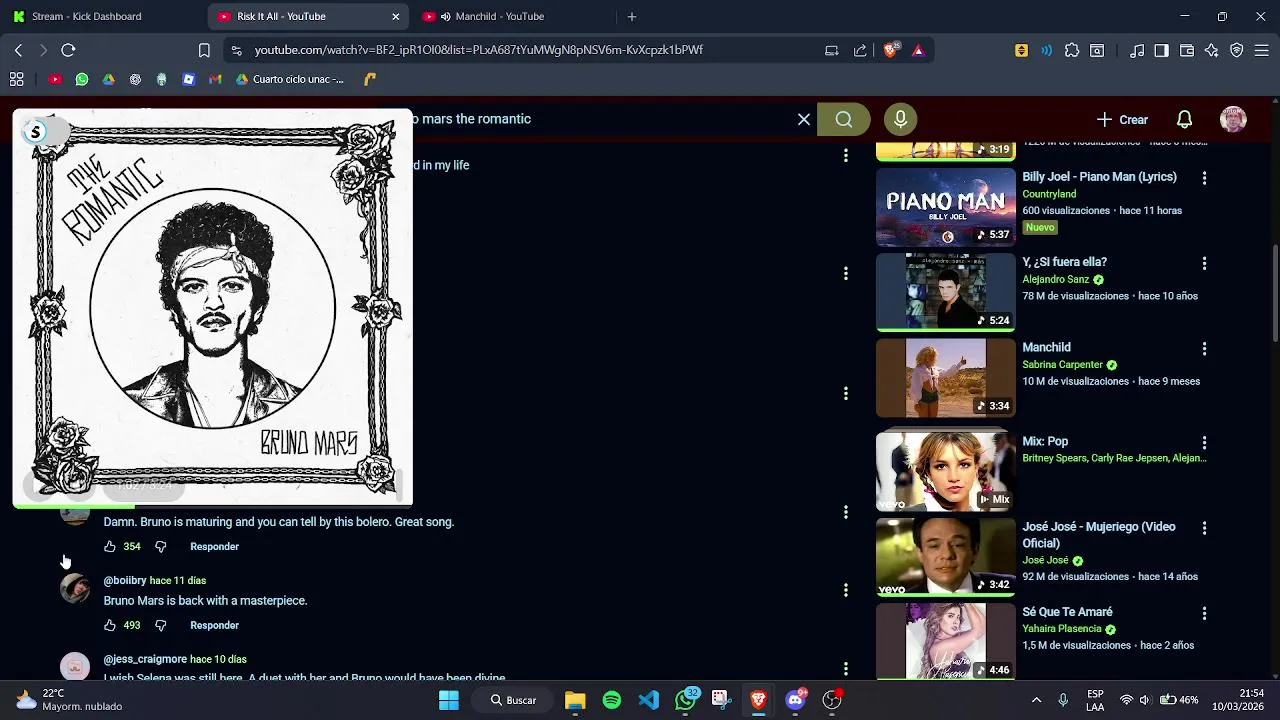The height and width of the screenshot is (720, 1280).
Task: Open José José - Mujeriego video title
Action: [1098, 535]
